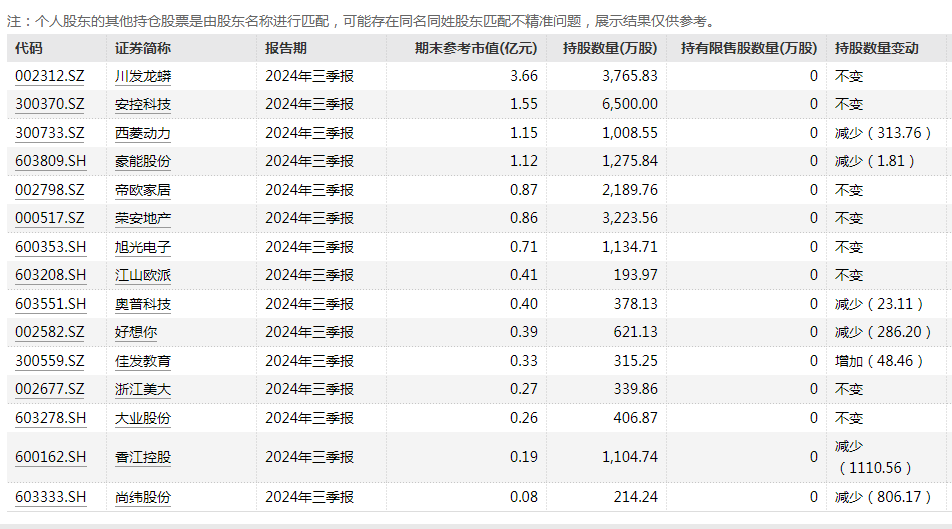952x529 pixels.
Task: Click the 川发龙蟒 security name link
Action: point(143,76)
